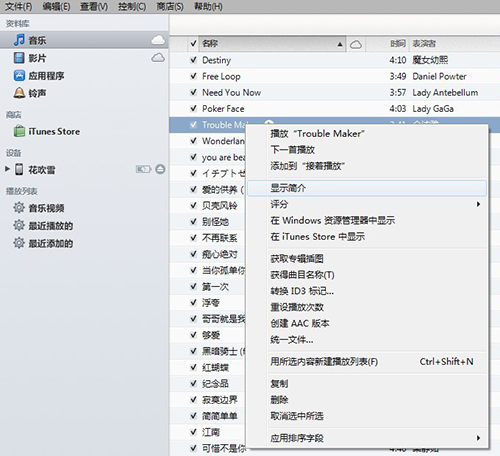Click the iCloud column header icon
Image resolution: width=500 pixels, height=456 pixels.
coord(356,44)
